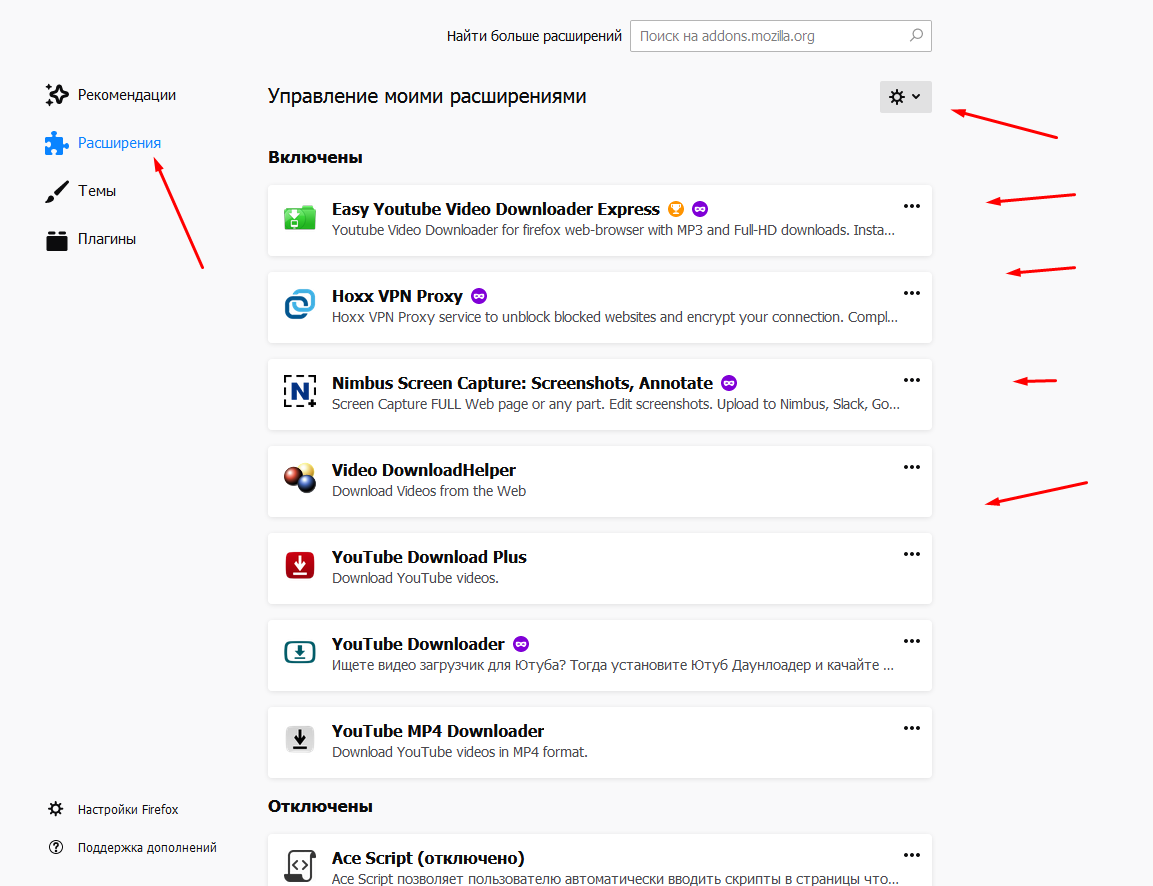Click private browsing badge next to YouTube Downloader
The image size is (1153, 886).
click(521, 644)
